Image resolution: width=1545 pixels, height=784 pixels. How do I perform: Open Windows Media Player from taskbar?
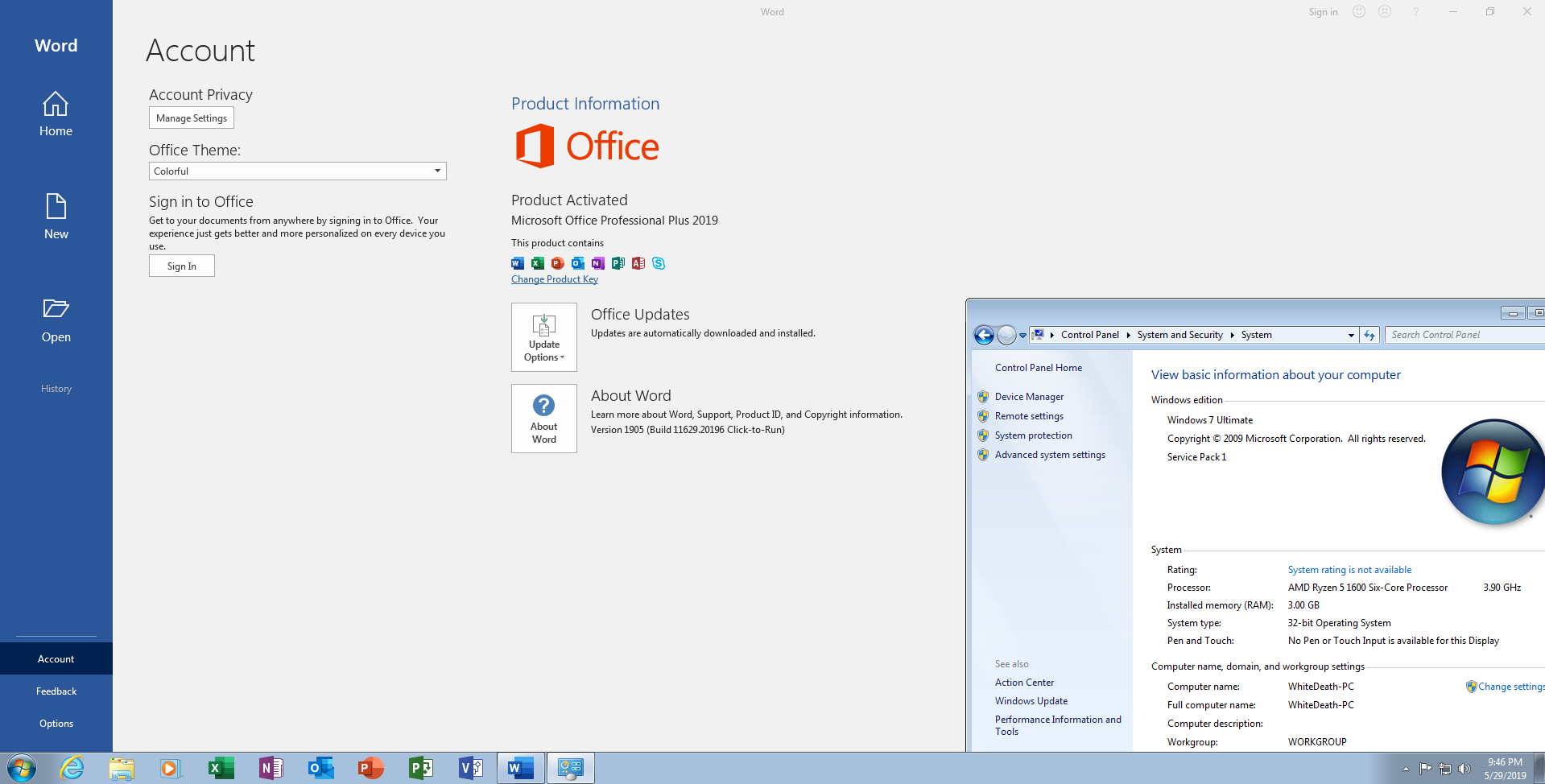tap(171, 768)
